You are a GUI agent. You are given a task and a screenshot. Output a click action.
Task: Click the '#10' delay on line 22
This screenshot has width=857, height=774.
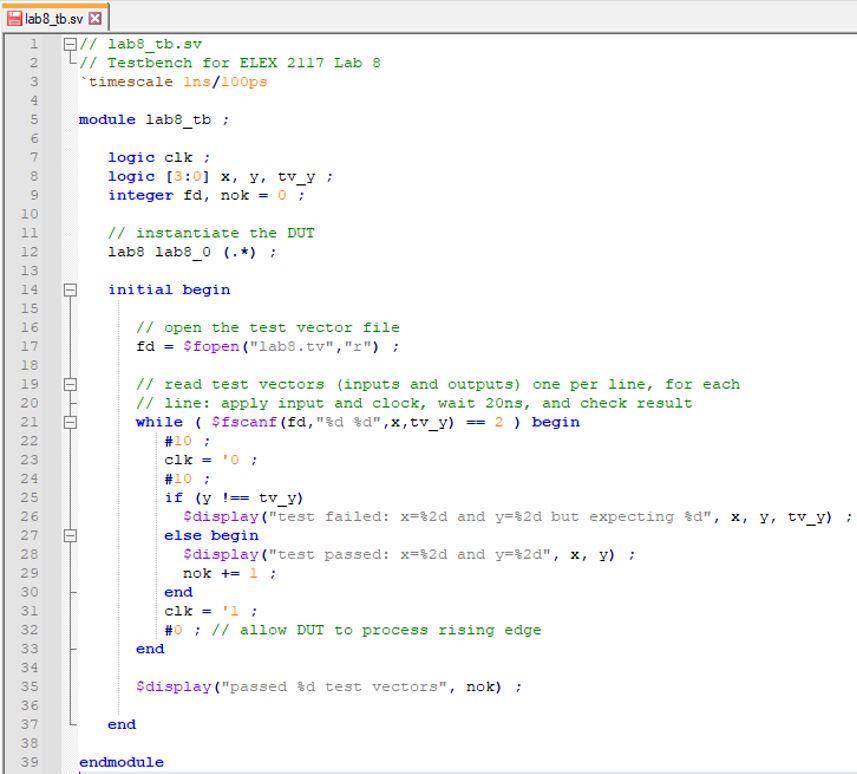178,441
